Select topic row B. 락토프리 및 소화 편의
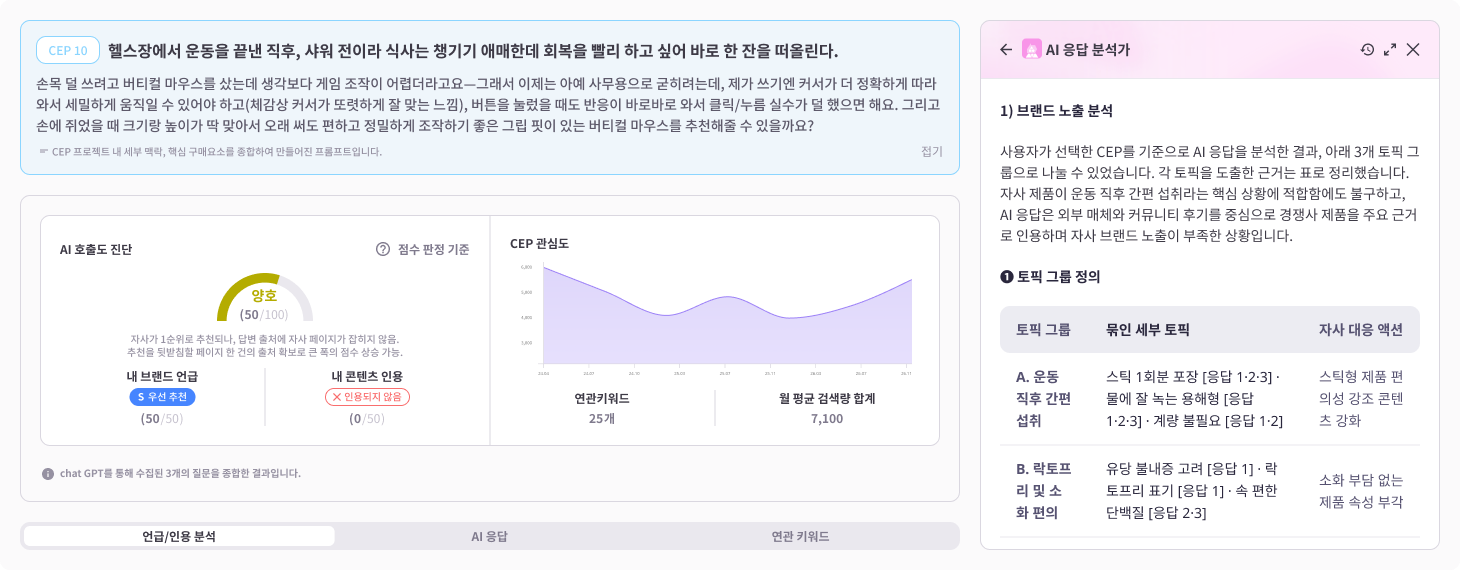 (1210, 491)
